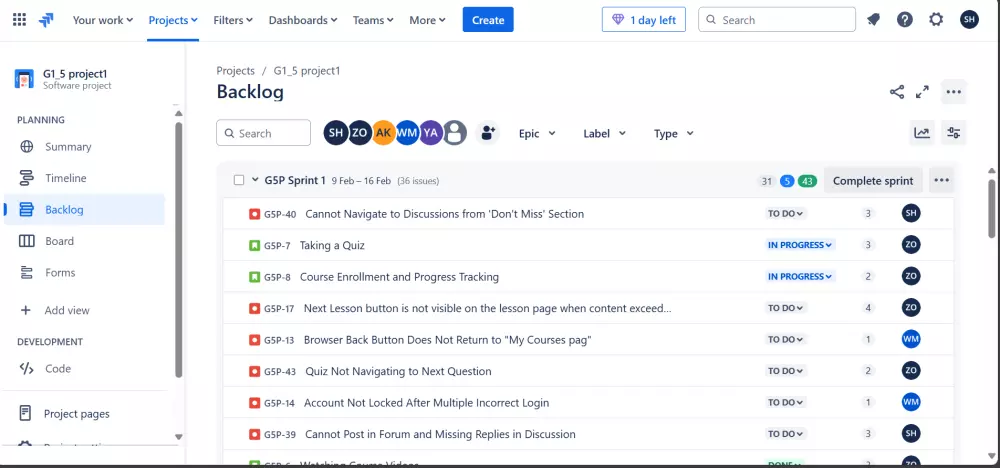Change the G5P-8 IN PROGRESS status dropdown
Viewport: 1000px width, 468px height.
pyautogui.click(x=800, y=276)
